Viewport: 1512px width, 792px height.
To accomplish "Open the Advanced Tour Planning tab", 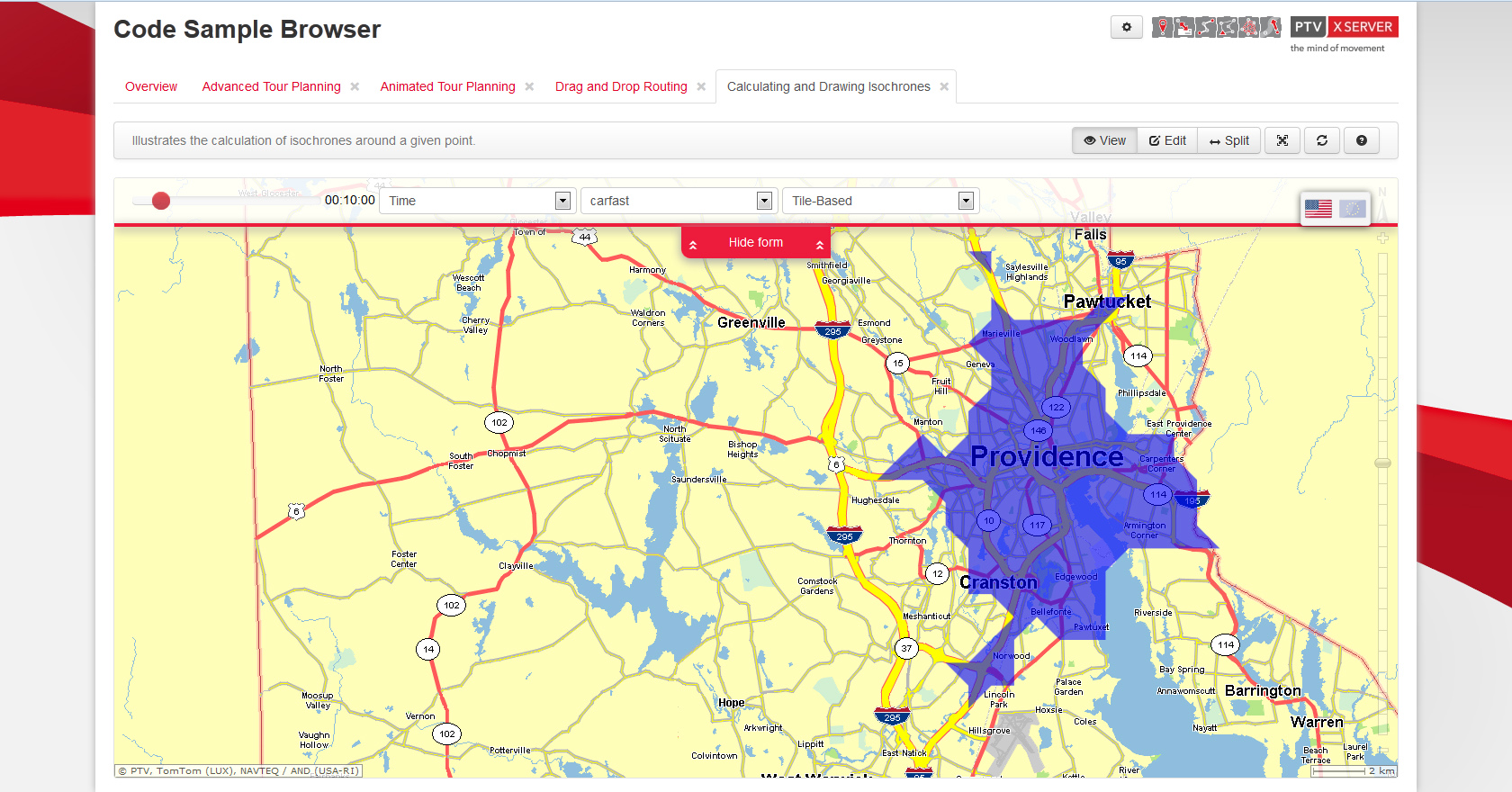I will pos(271,86).
